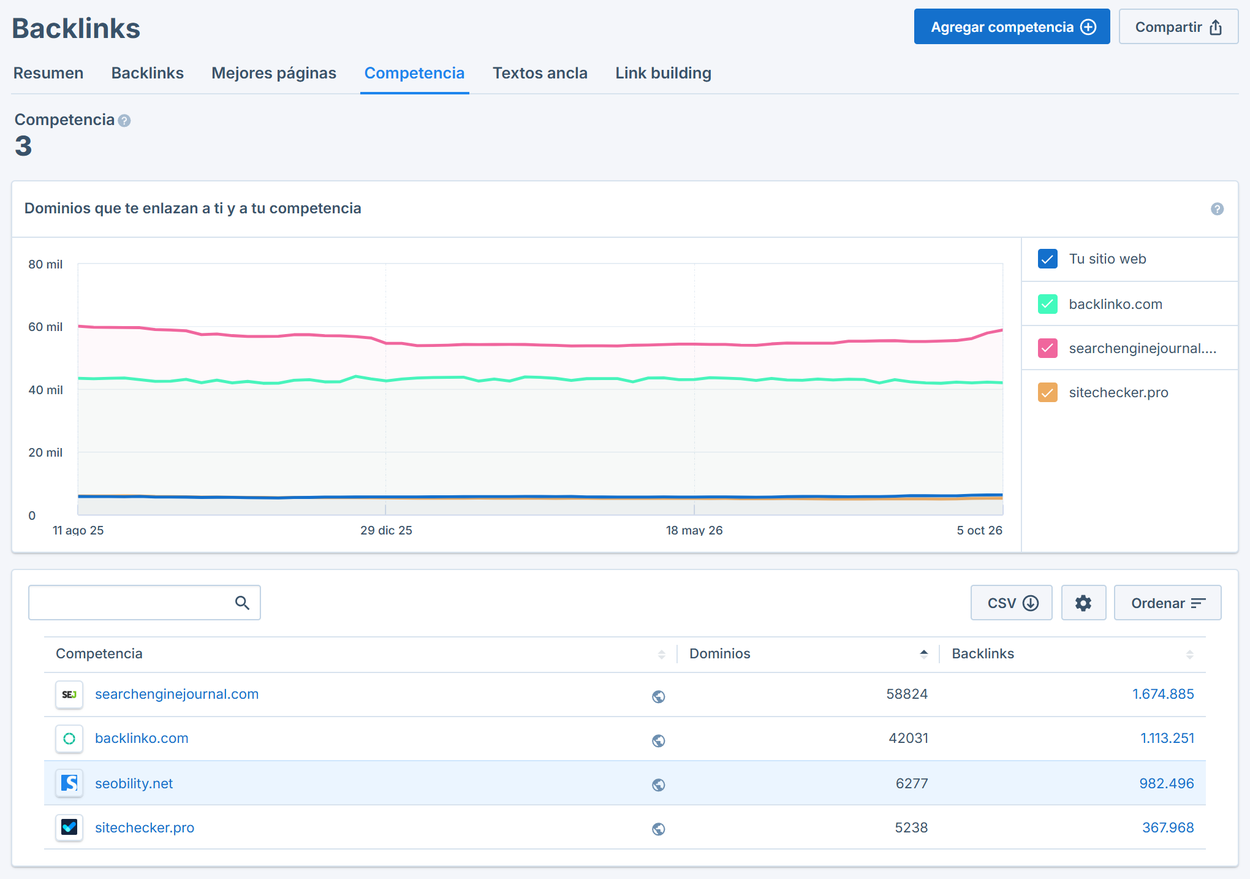
Task: Open the Link building tab
Action: (x=663, y=73)
